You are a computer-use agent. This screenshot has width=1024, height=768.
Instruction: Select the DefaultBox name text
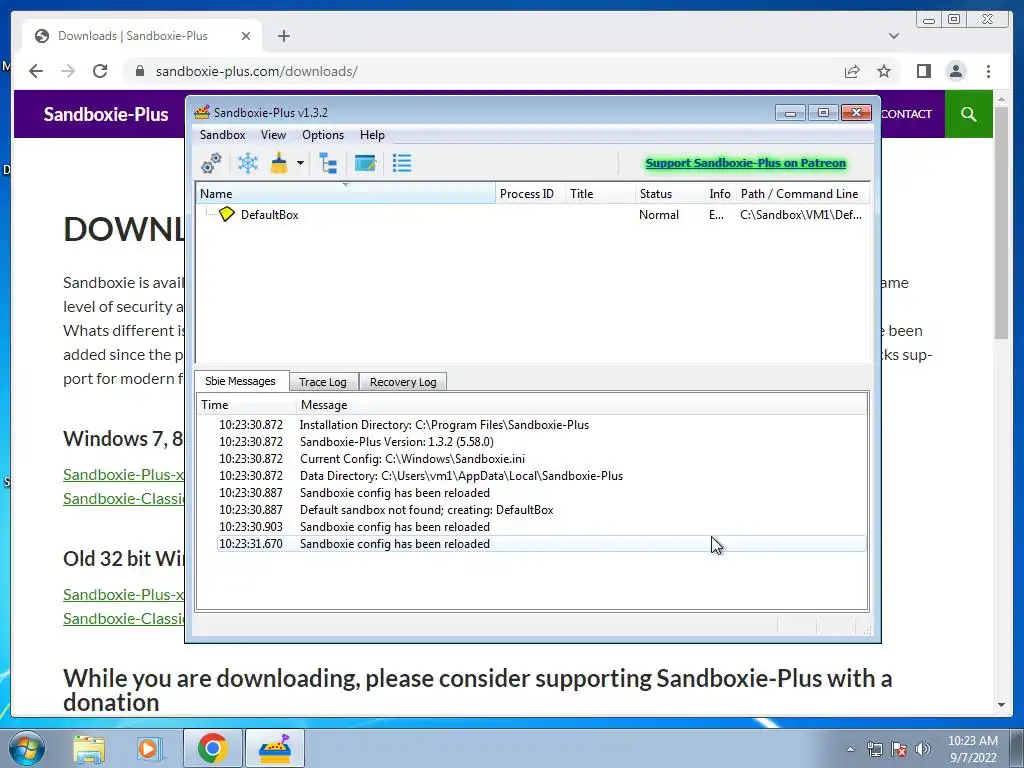pyautogui.click(x=269, y=215)
